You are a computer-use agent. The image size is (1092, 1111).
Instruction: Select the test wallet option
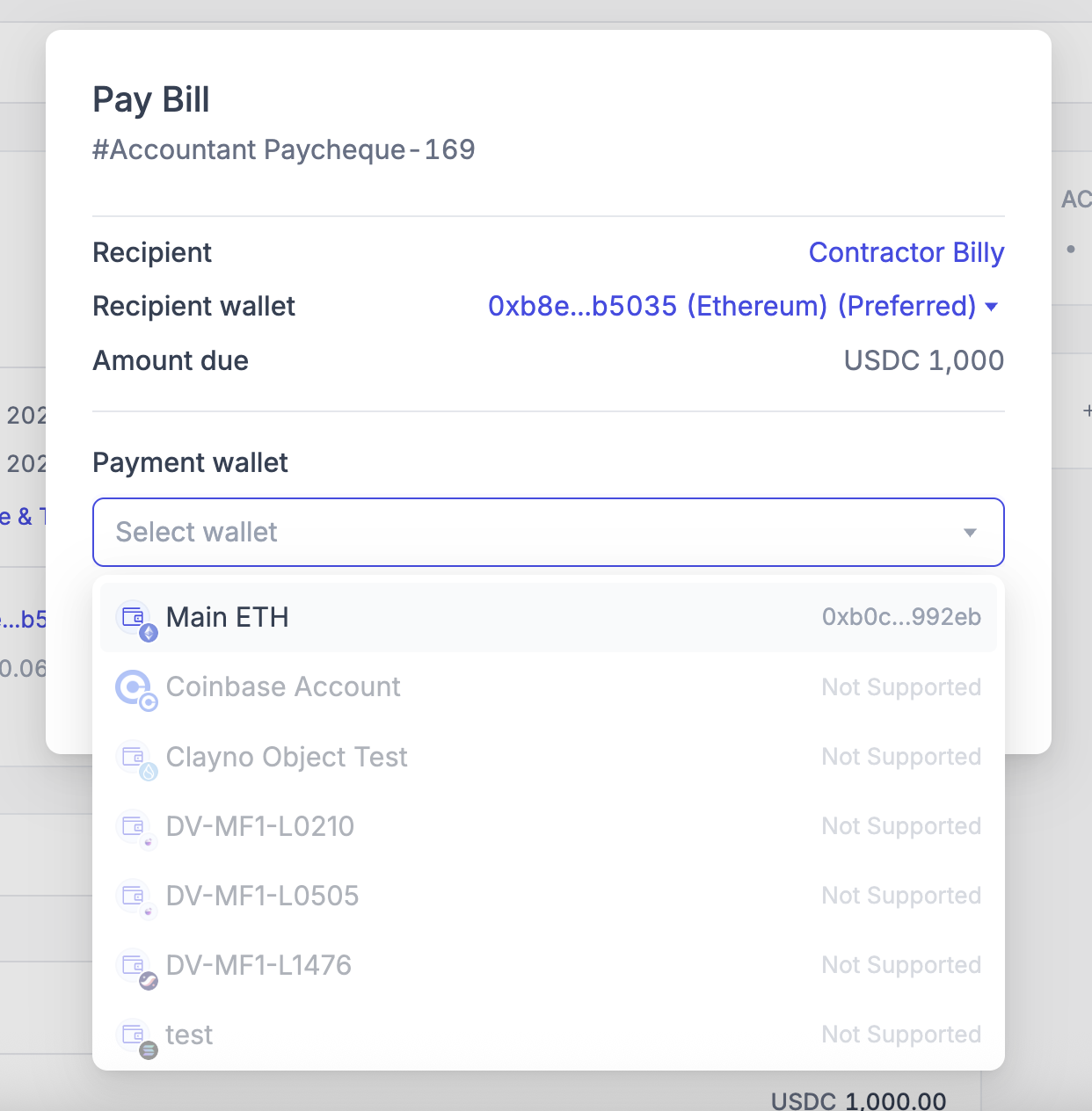pyautogui.click(x=189, y=1035)
